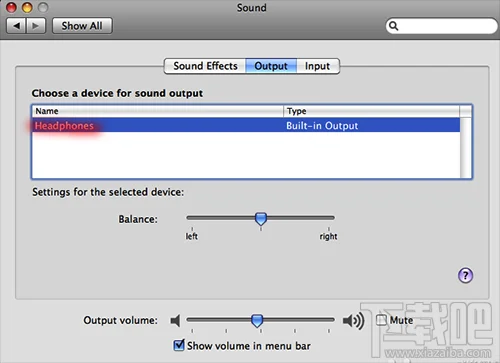500x363 pixels.
Task: Click the Show All button
Action: coord(82,26)
